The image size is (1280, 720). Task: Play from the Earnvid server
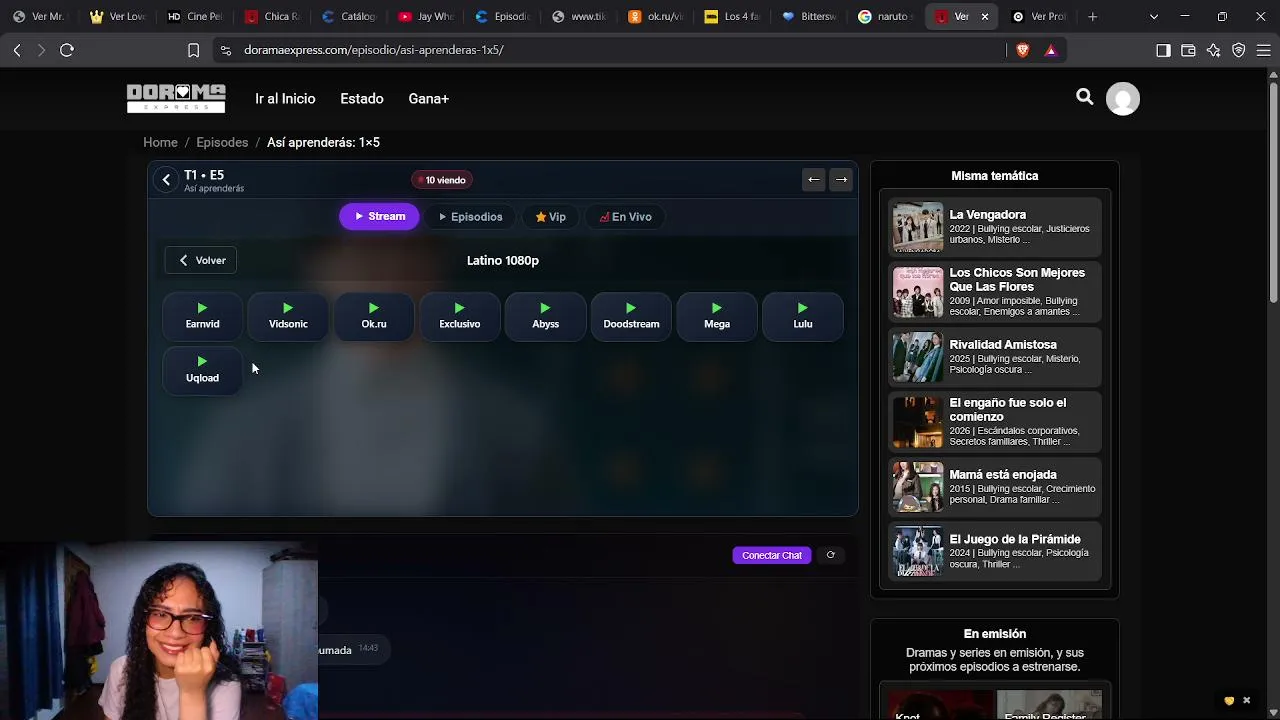(202, 316)
